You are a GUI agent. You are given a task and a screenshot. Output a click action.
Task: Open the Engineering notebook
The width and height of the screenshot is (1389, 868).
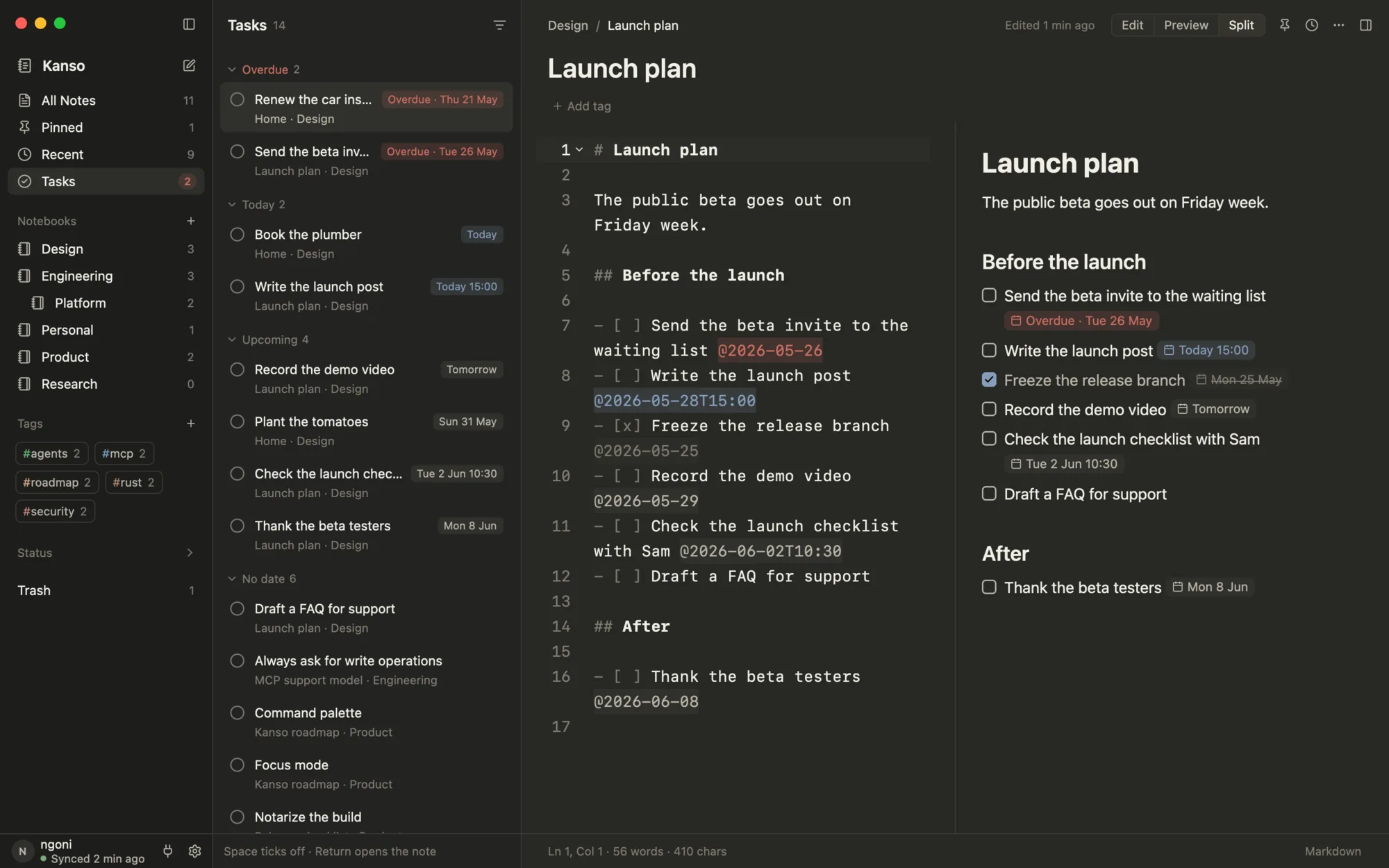pyautogui.click(x=106, y=276)
